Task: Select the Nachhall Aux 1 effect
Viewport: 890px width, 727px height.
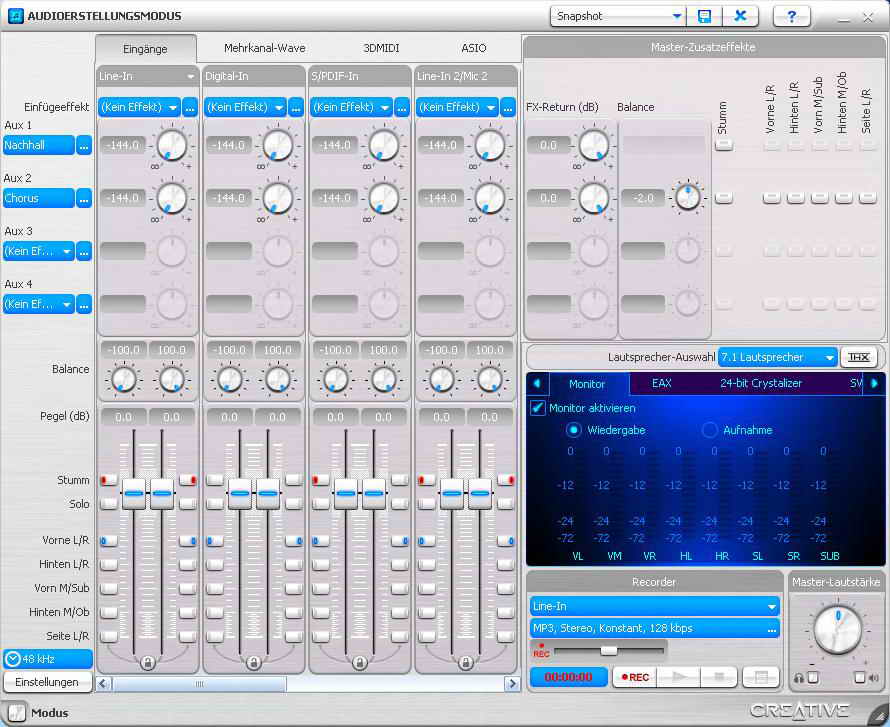Action: [39, 145]
